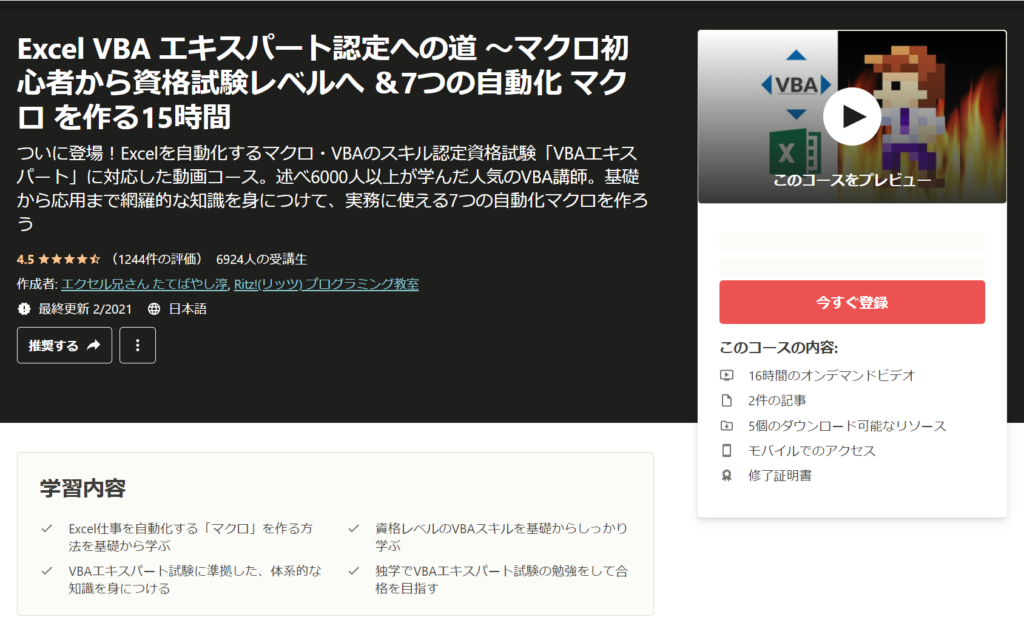Viewport: 1024px width, 634px height.
Task: Click the (1244件の評価) ratings count
Action: point(157,259)
